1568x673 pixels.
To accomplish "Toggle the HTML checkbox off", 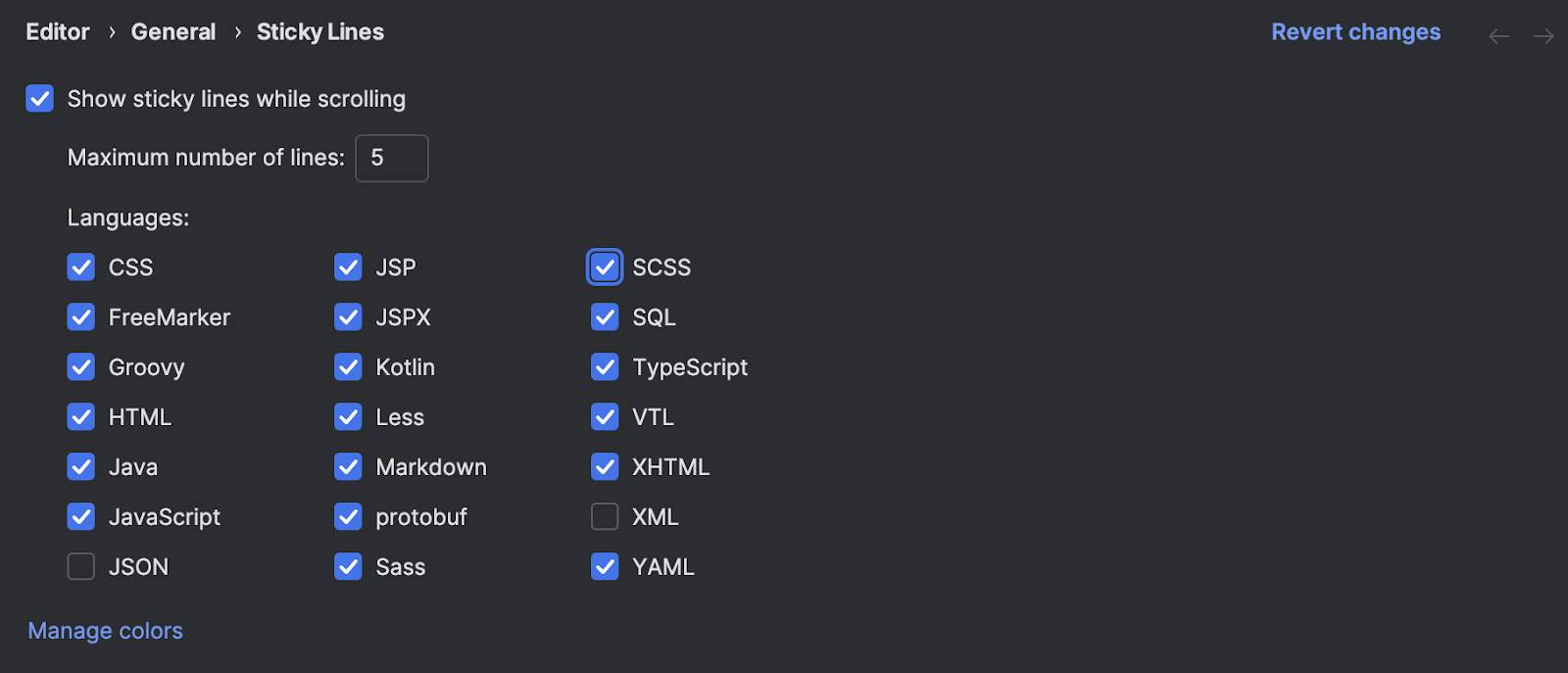I will 81,416.
